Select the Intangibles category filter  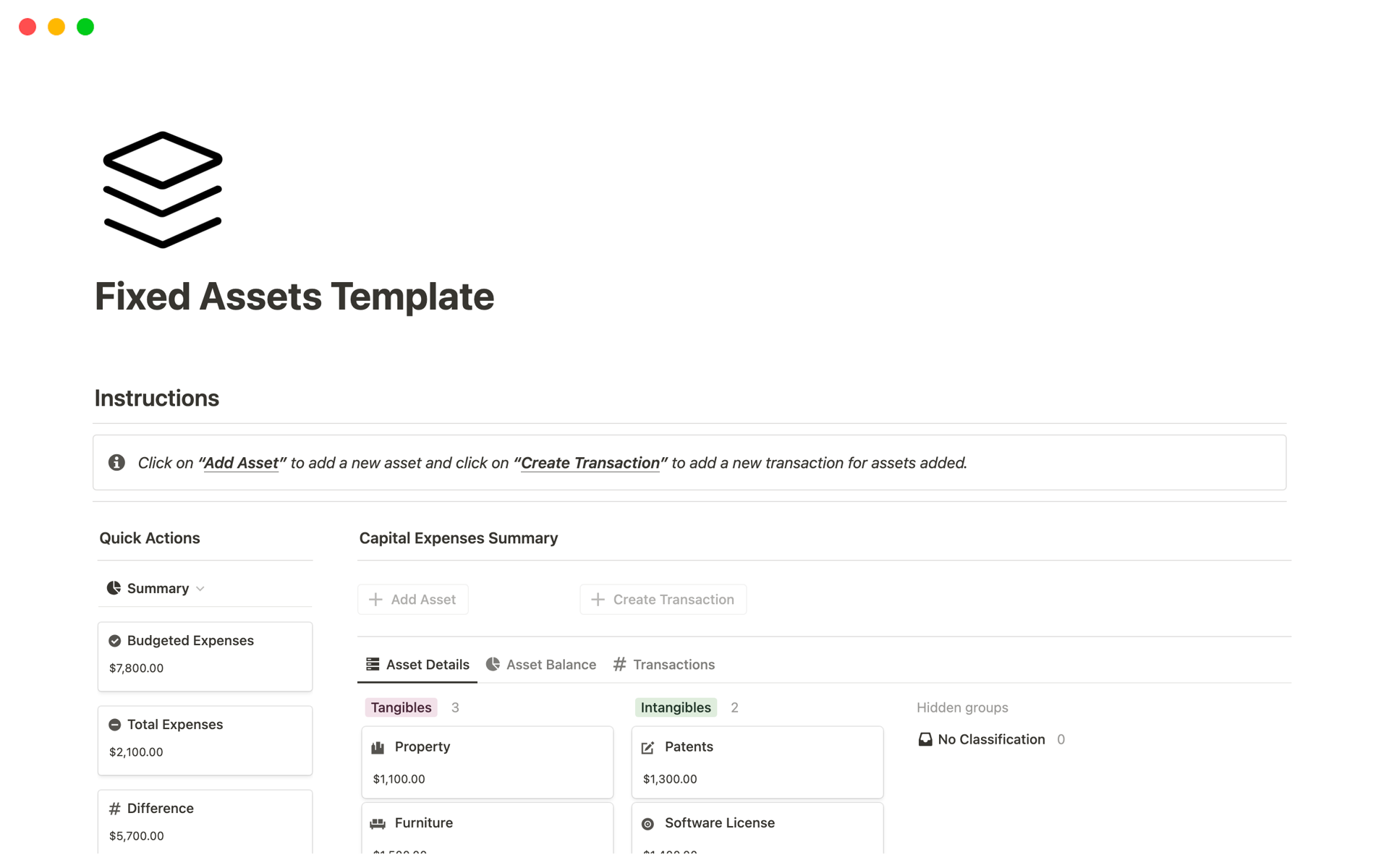[x=676, y=707]
